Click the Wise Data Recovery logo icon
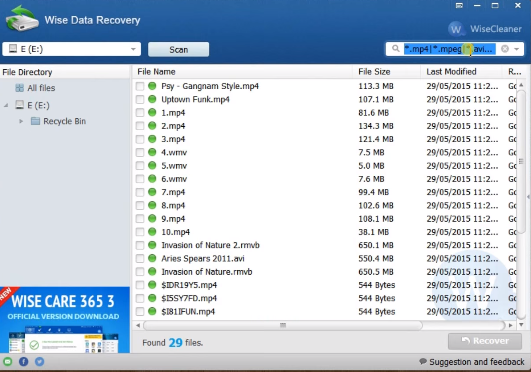The image size is (531, 372). [22, 19]
